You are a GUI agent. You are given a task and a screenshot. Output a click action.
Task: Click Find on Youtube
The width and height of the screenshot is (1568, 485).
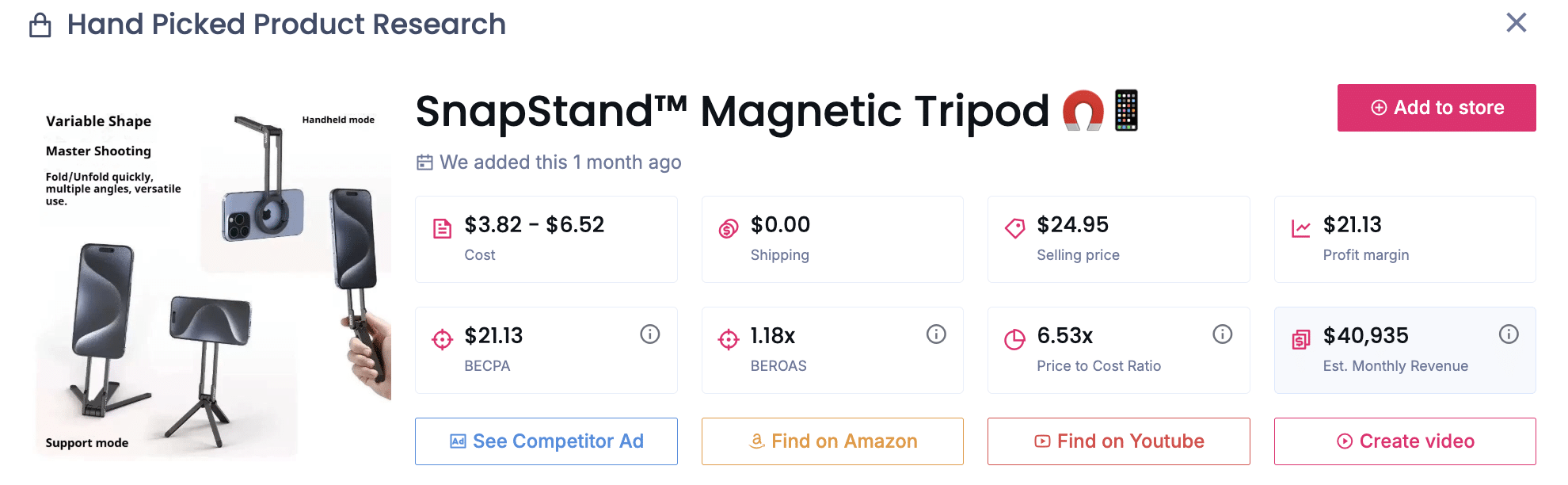pos(1118,441)
